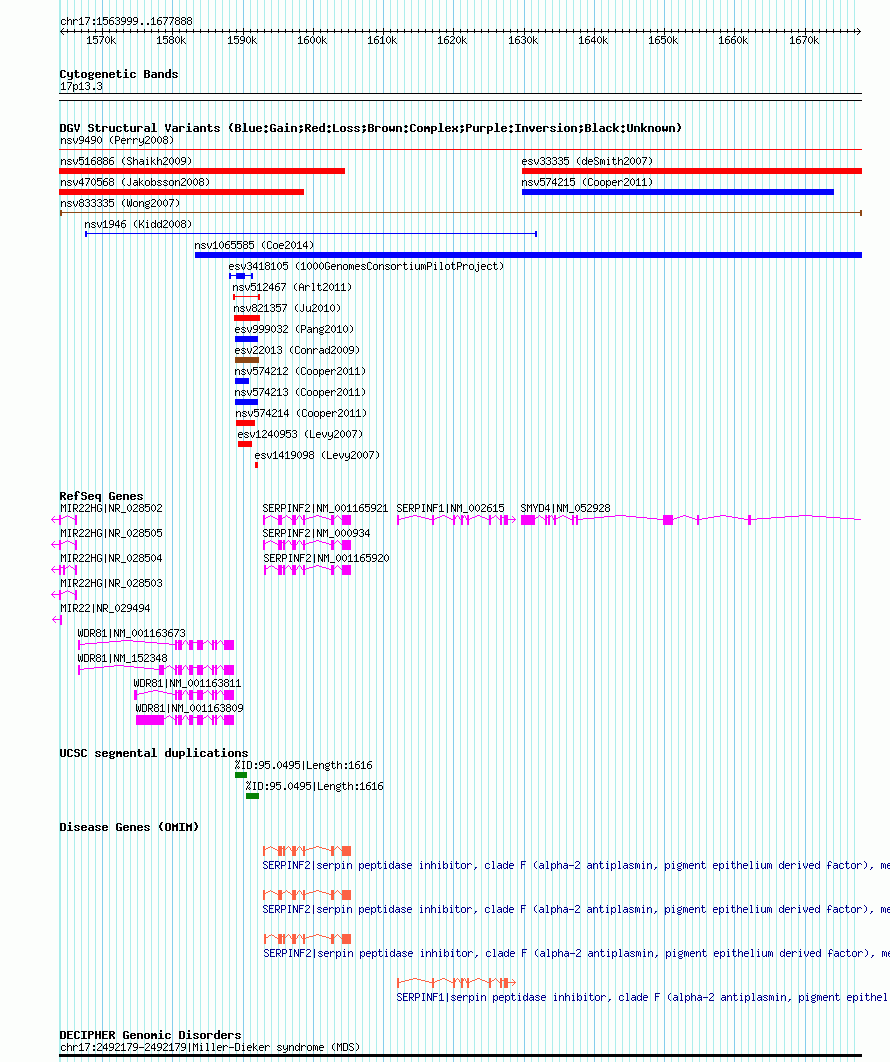Click the MIR22 NR_029494 gene glyph
This screenshot has height=1062, width=890.
[x=57, y=620]
